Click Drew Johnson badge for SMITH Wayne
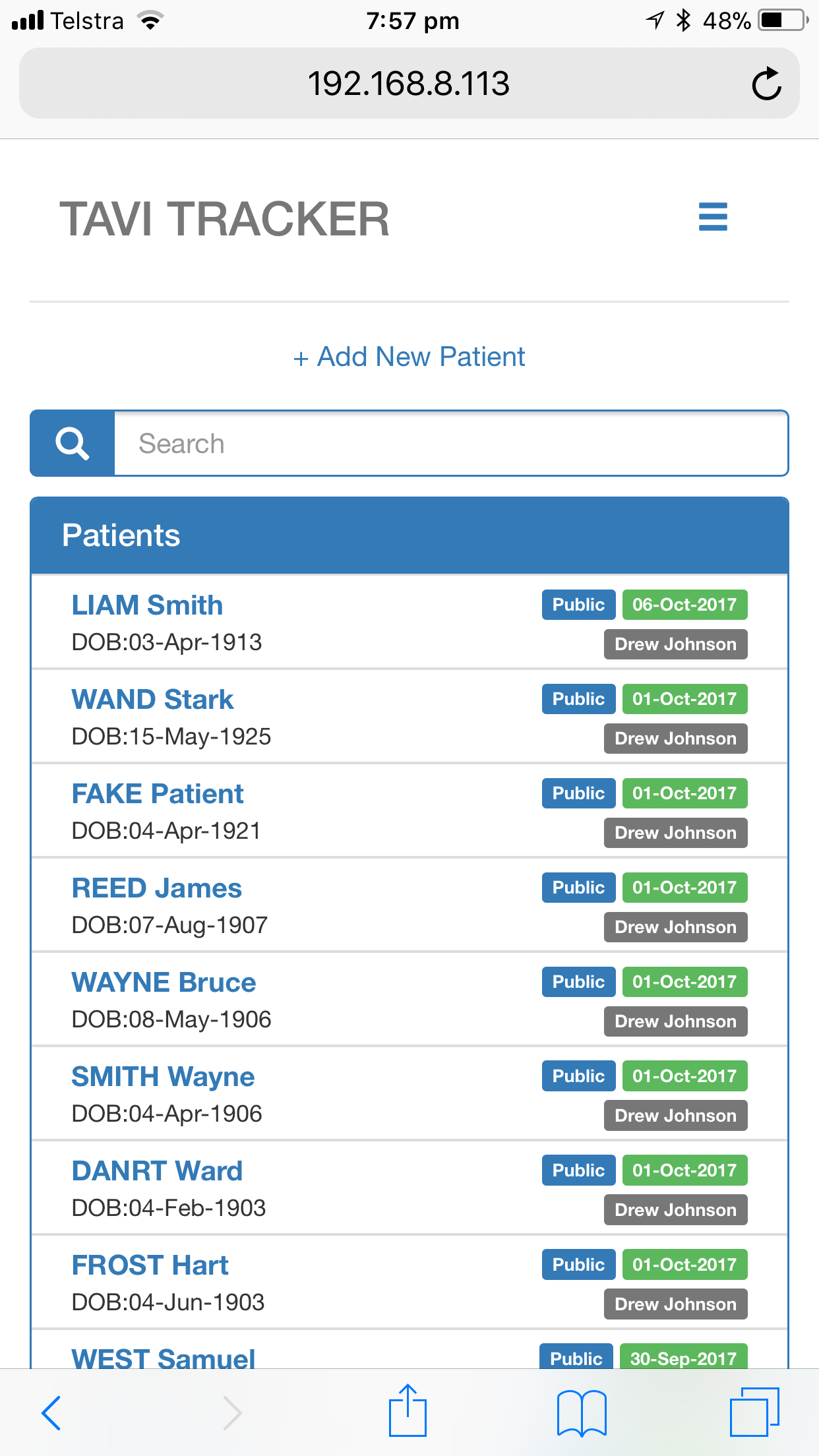819x1456 pixels. (675, 1116)
